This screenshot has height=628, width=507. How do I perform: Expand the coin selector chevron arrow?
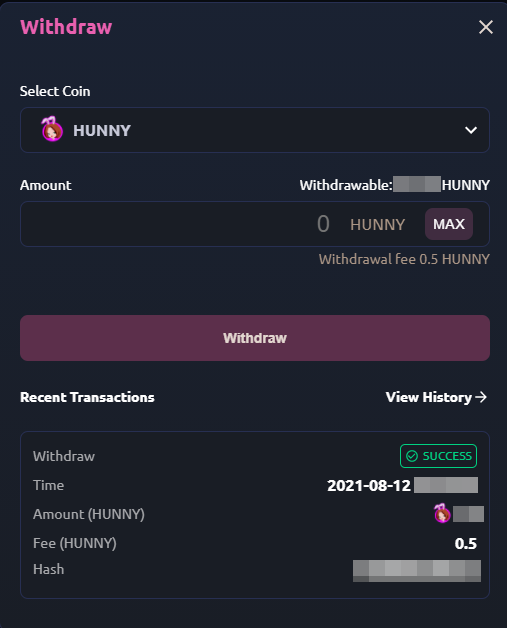click(x=471, y=130)
